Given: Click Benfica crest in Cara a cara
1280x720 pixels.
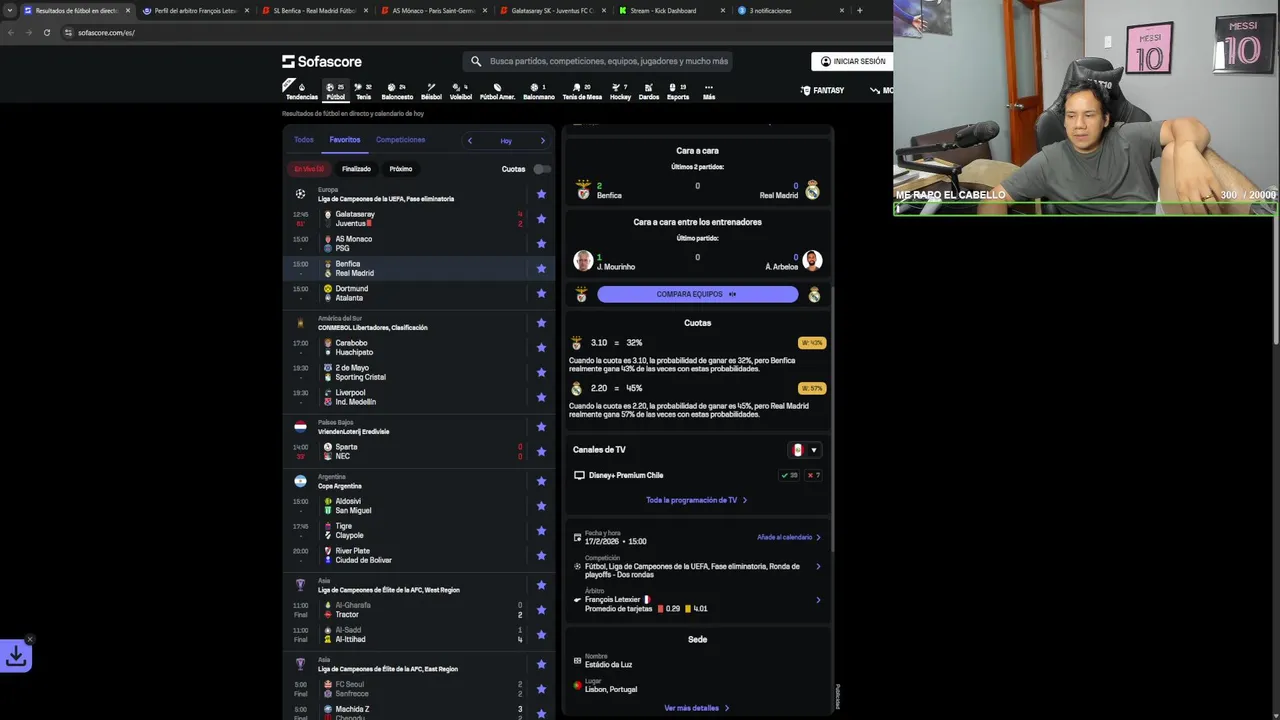Looking at the screenshot, I should coord(583,190).
